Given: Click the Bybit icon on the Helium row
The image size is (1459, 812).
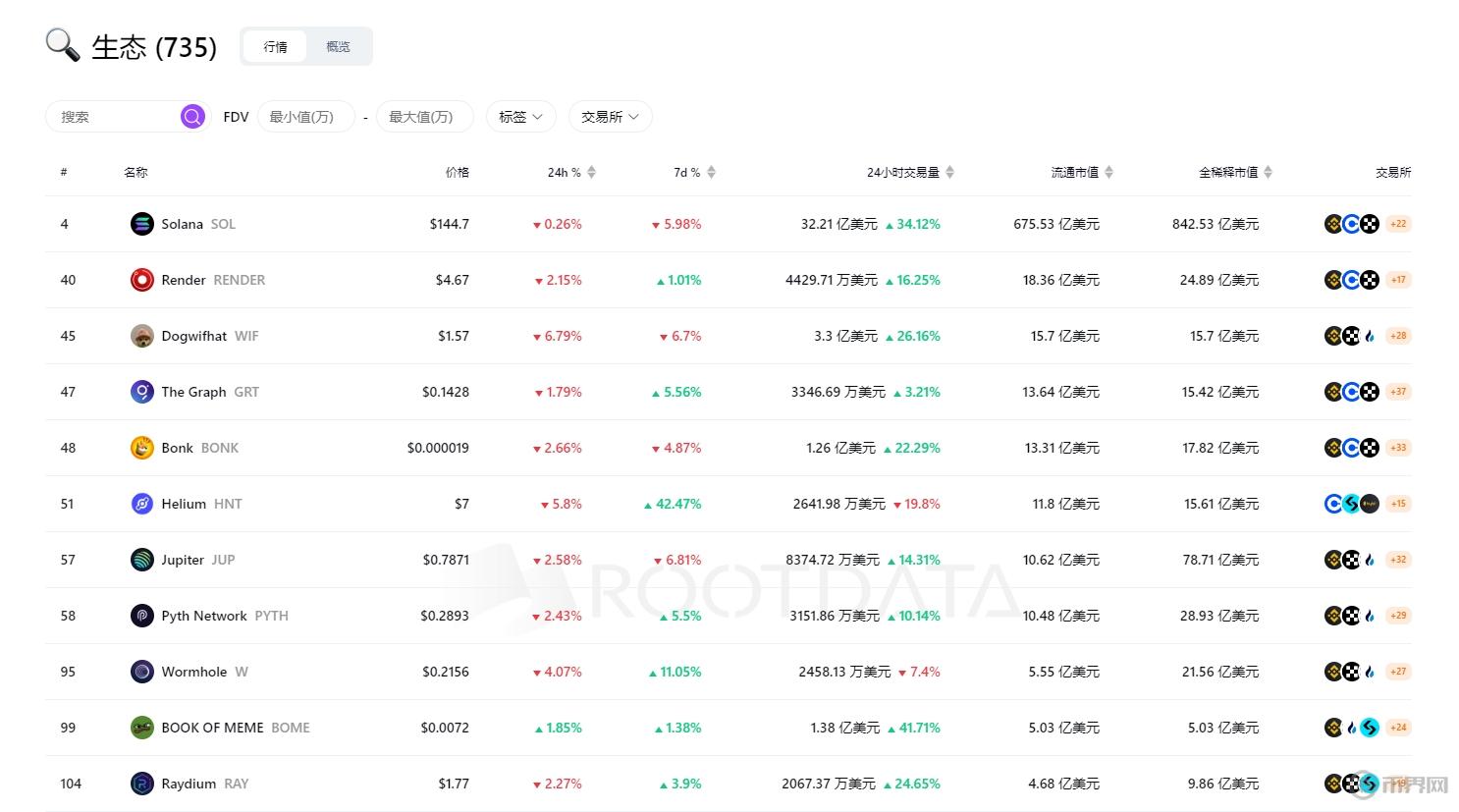Looking at the screenshot, I should (x=1350, y=504).
